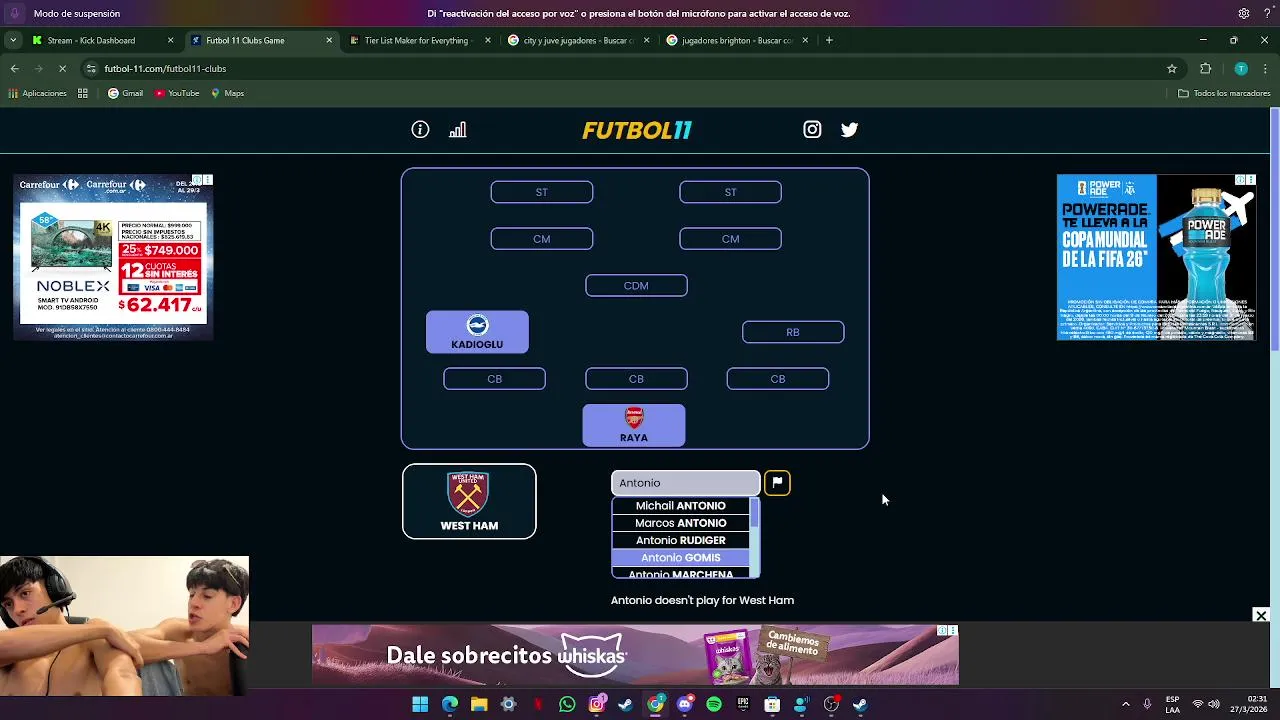
Task: Click the West Ham club card
Action: pyautogui.click(x=469, y=502)
